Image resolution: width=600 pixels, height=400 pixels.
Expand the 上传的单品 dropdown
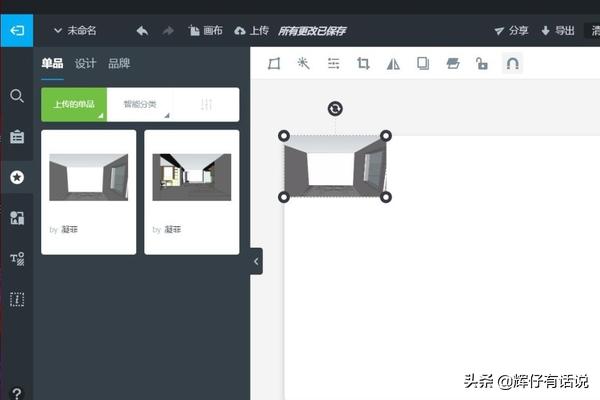click(74, 104)
